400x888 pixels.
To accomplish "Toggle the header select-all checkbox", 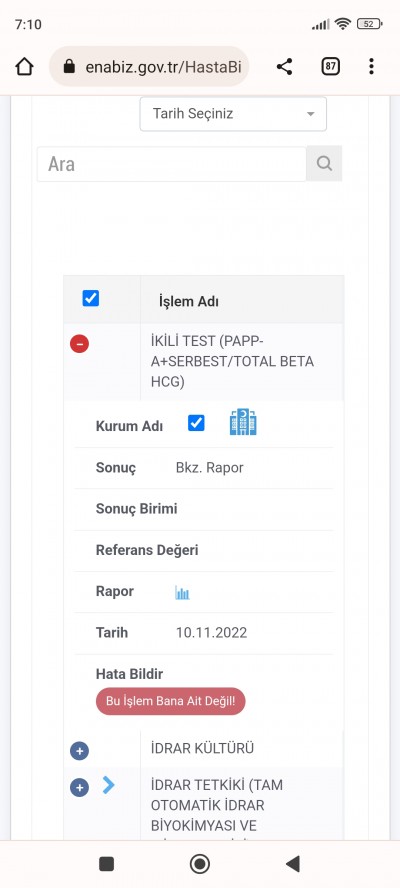I will tap(91, 298).
